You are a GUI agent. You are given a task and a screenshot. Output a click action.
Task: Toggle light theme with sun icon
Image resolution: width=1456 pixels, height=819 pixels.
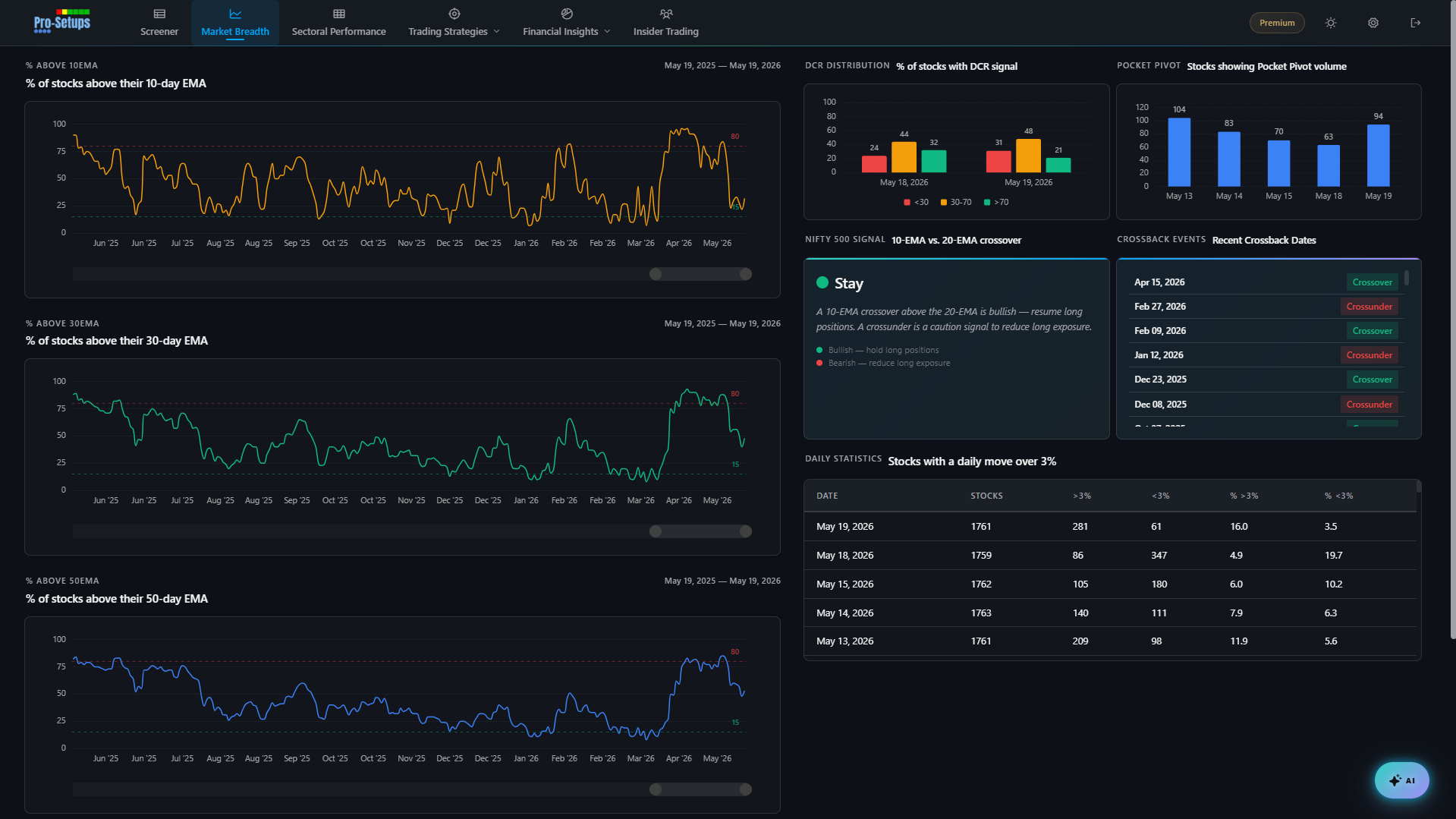[1331, 23]
